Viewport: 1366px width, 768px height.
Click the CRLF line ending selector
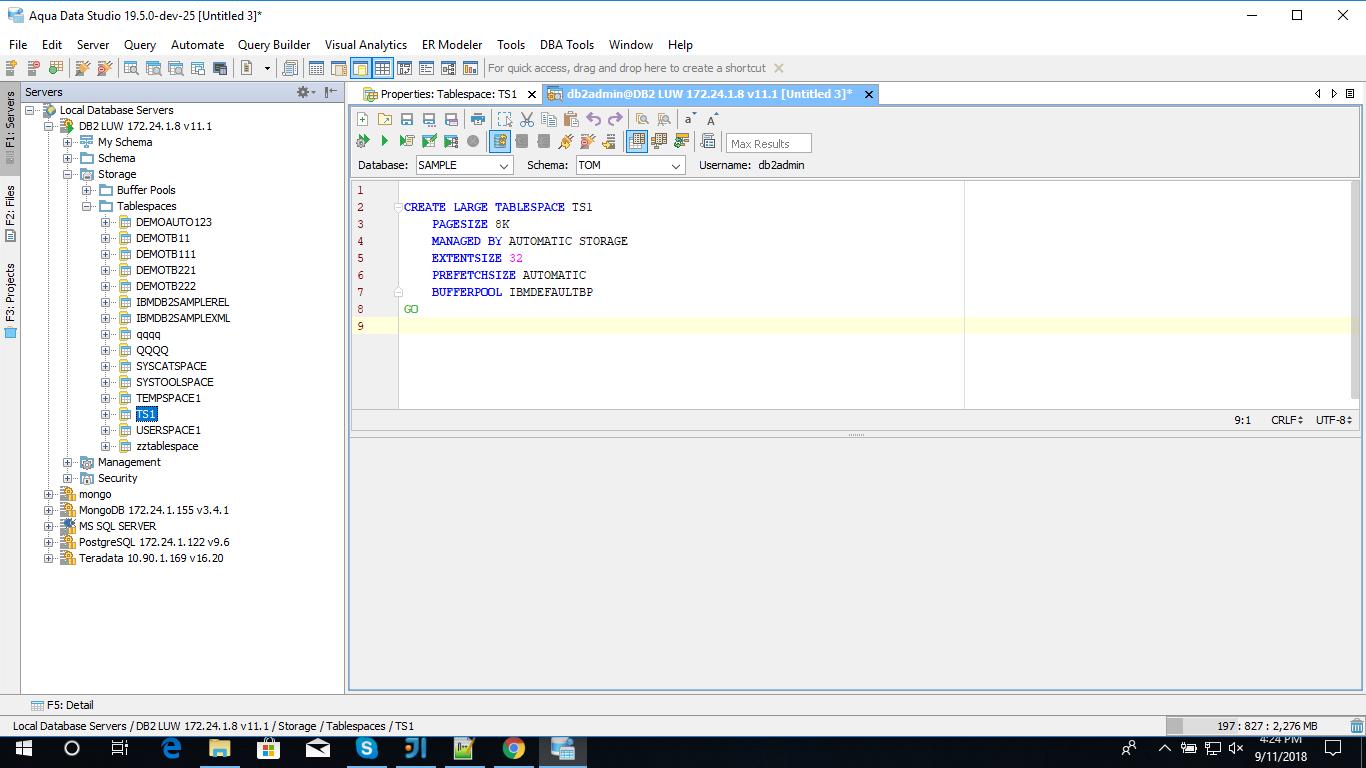coord(1287,420)
